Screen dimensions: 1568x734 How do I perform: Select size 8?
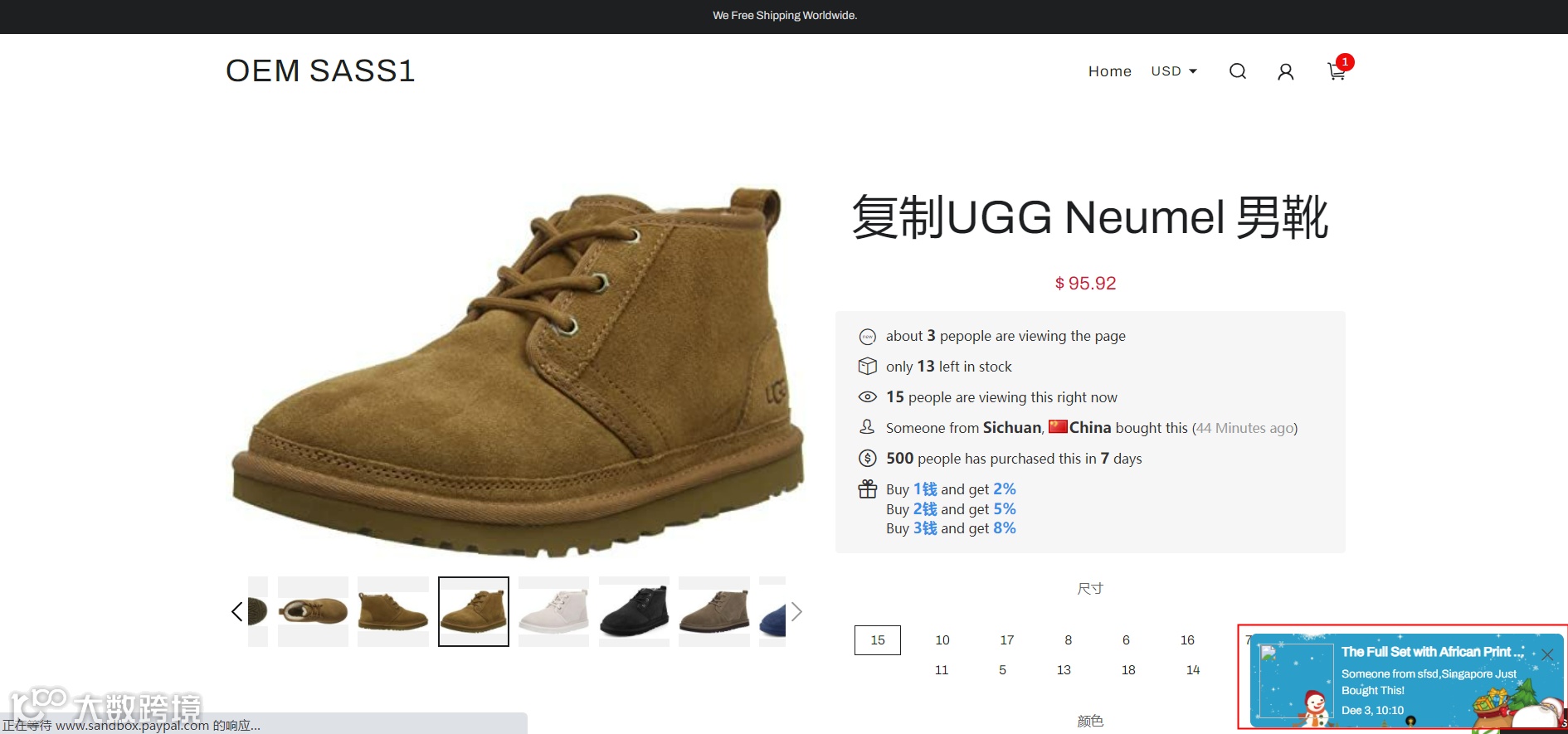1069,640
